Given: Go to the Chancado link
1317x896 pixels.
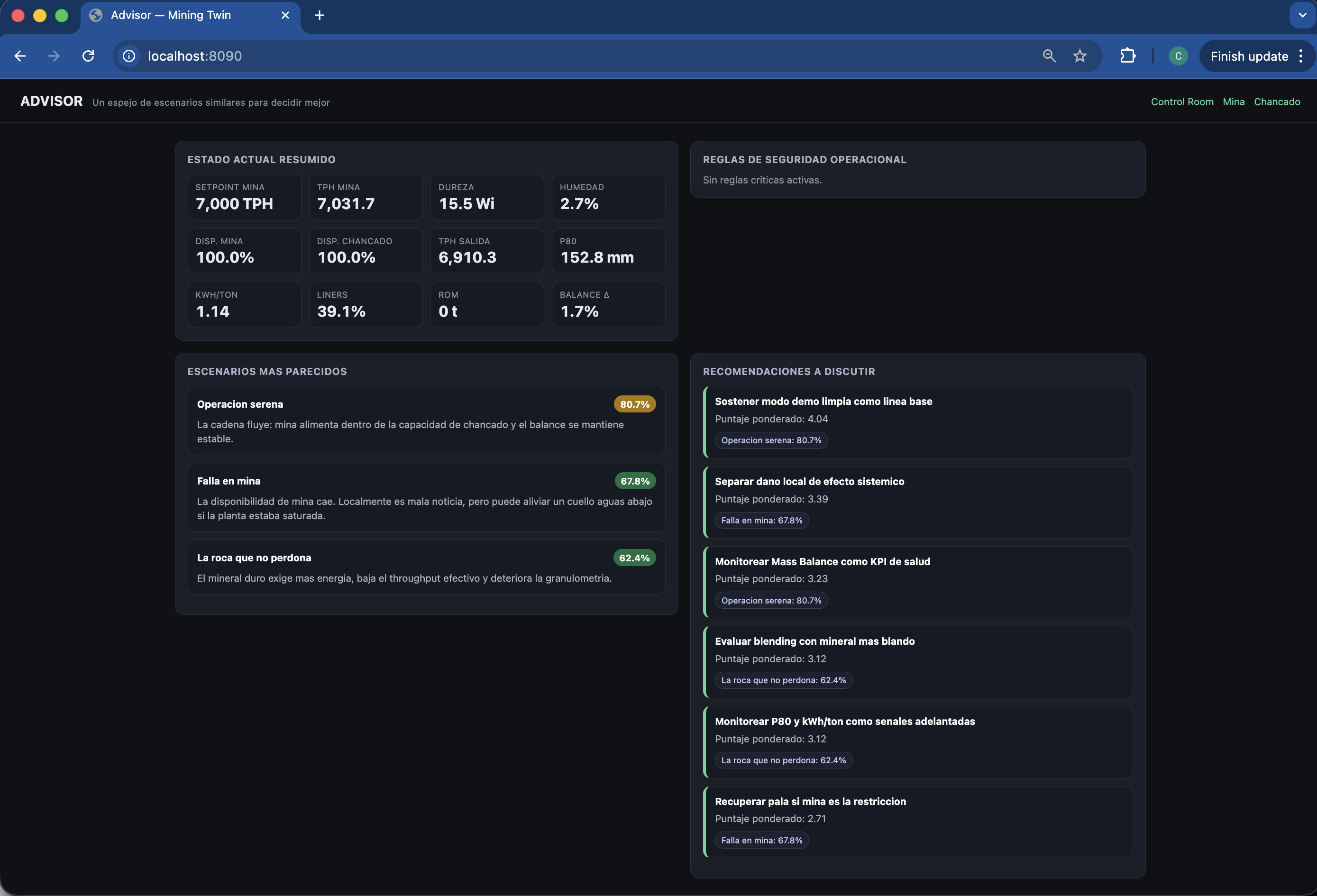Looking at the screenshot, I should tap(1276, 102).
